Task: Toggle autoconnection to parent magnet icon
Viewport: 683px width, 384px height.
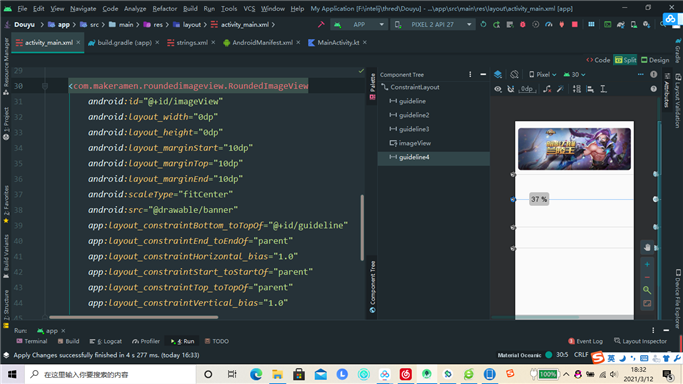Action: click(511, 89)
